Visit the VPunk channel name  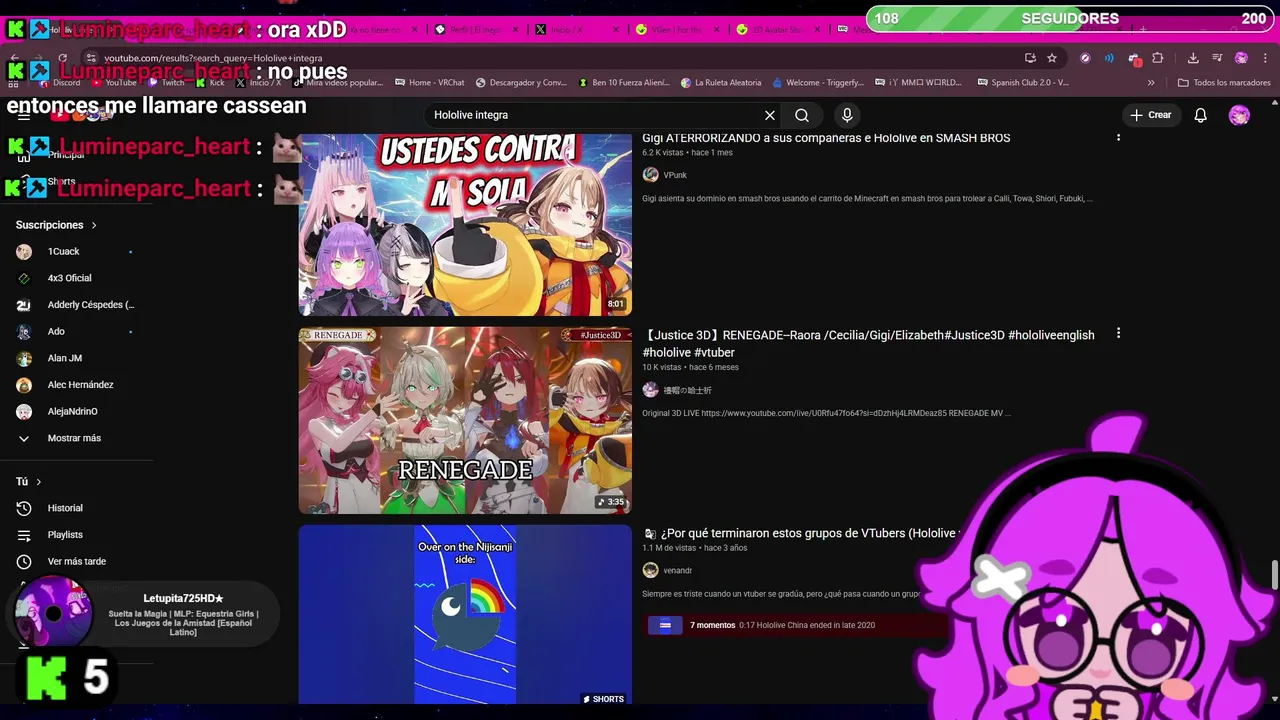pyautogui.click(x=675, y=175)
